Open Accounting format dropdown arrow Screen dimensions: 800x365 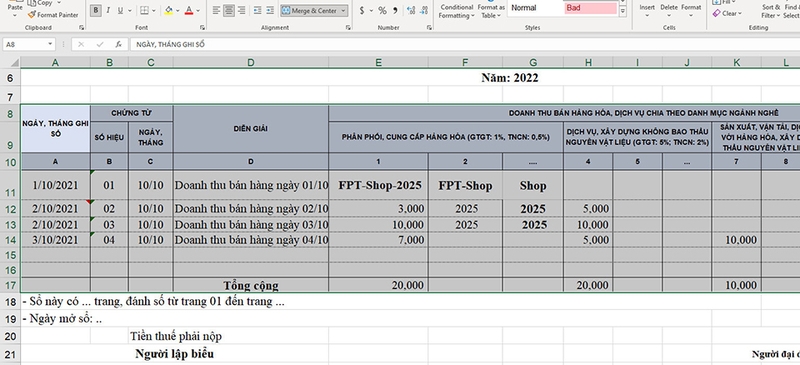[x=371, y=10]
